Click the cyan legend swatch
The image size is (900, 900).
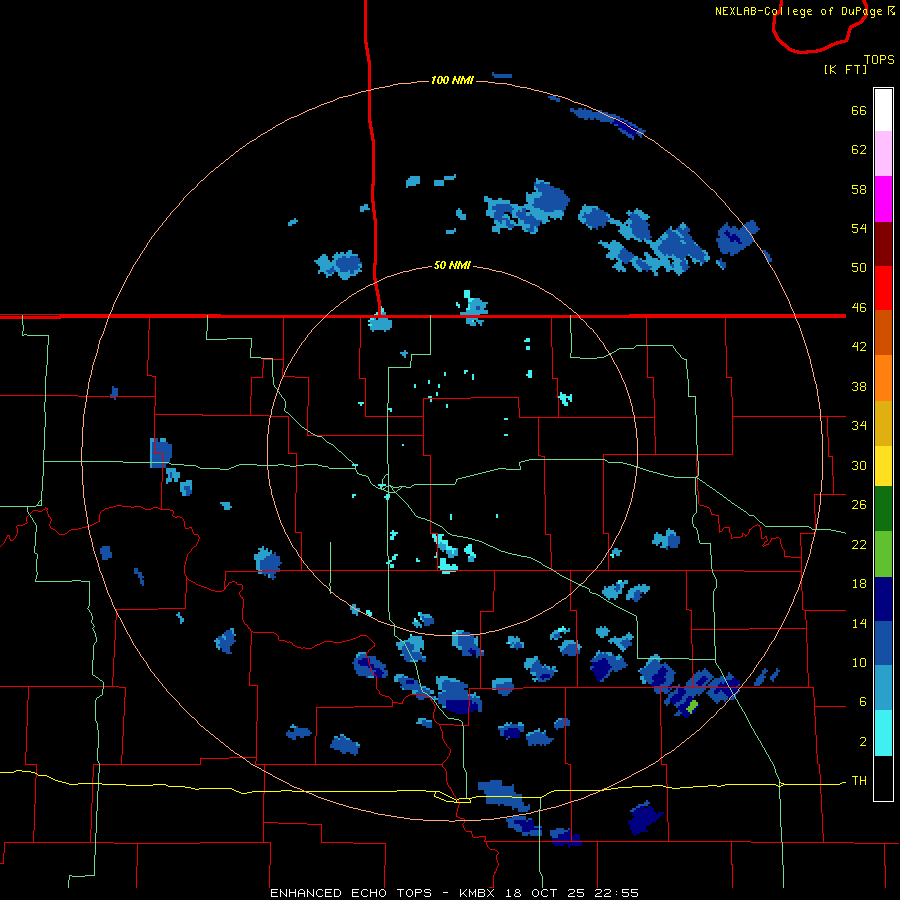[883, 733]
